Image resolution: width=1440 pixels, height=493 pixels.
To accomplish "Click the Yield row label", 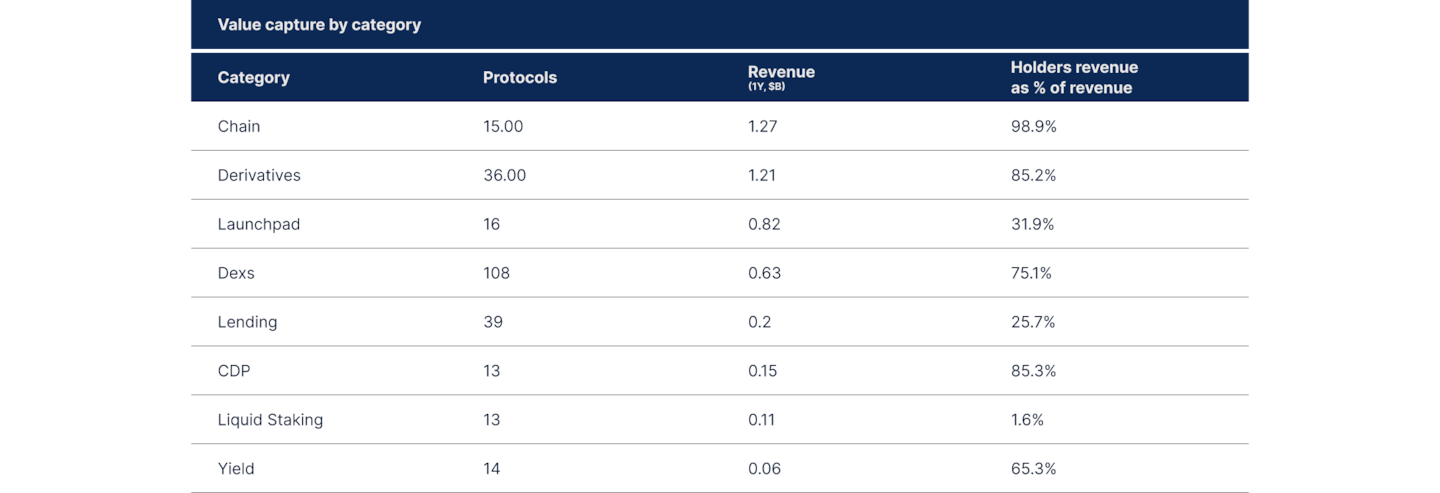I will pos(236,469).
